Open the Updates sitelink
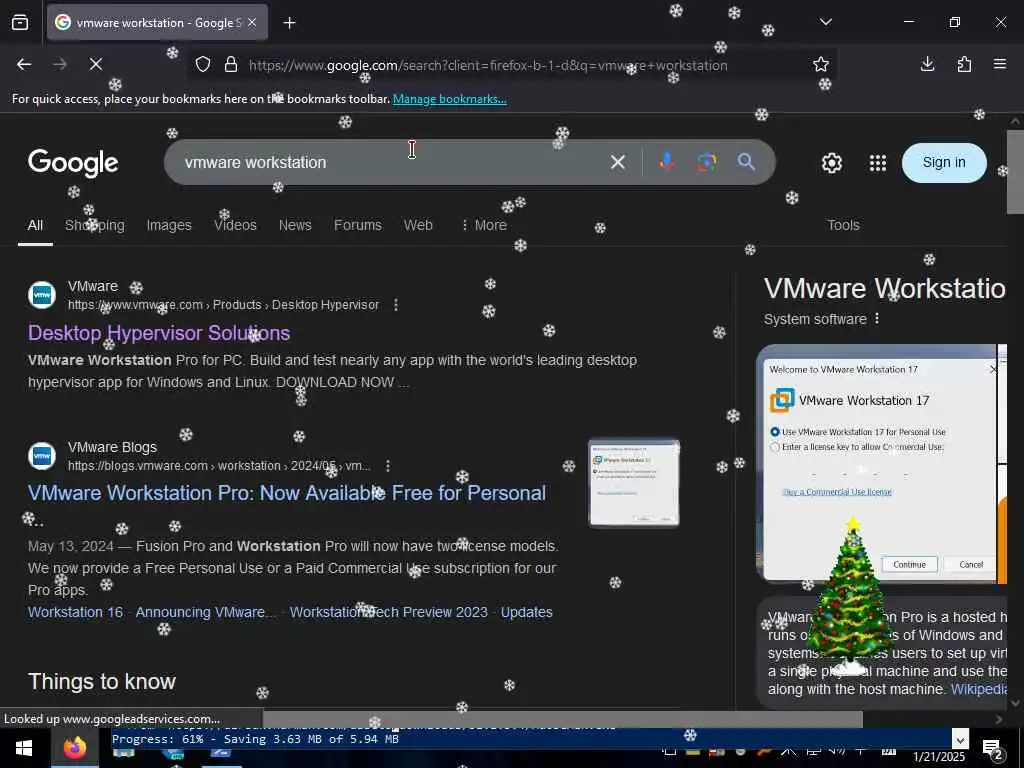Viewport: 1024px width, 768px height. tap(526, 612)
